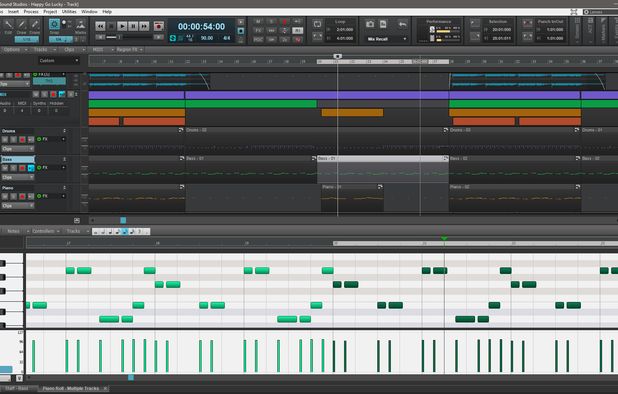Open the Insert menu
This screenshot has height=394, width=618.
click(x=13, y=12)
